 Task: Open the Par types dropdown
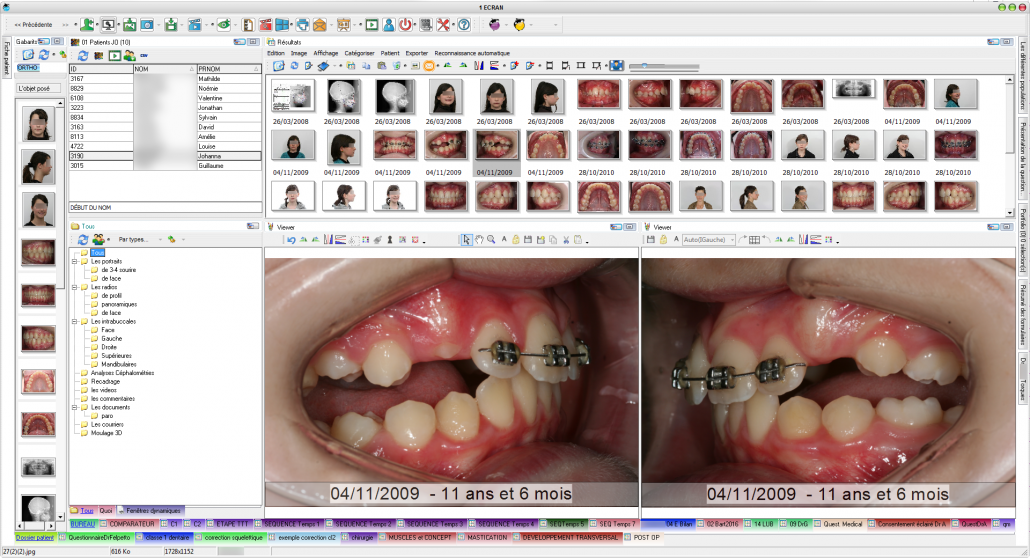point(135,240)
